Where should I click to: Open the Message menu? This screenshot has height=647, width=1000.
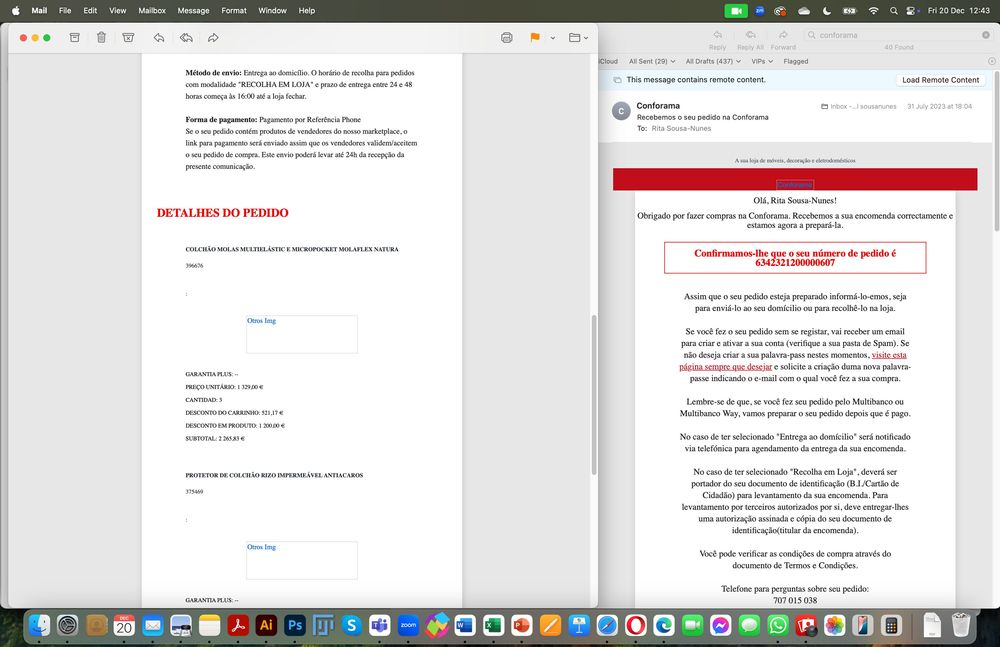pos(193,10)
